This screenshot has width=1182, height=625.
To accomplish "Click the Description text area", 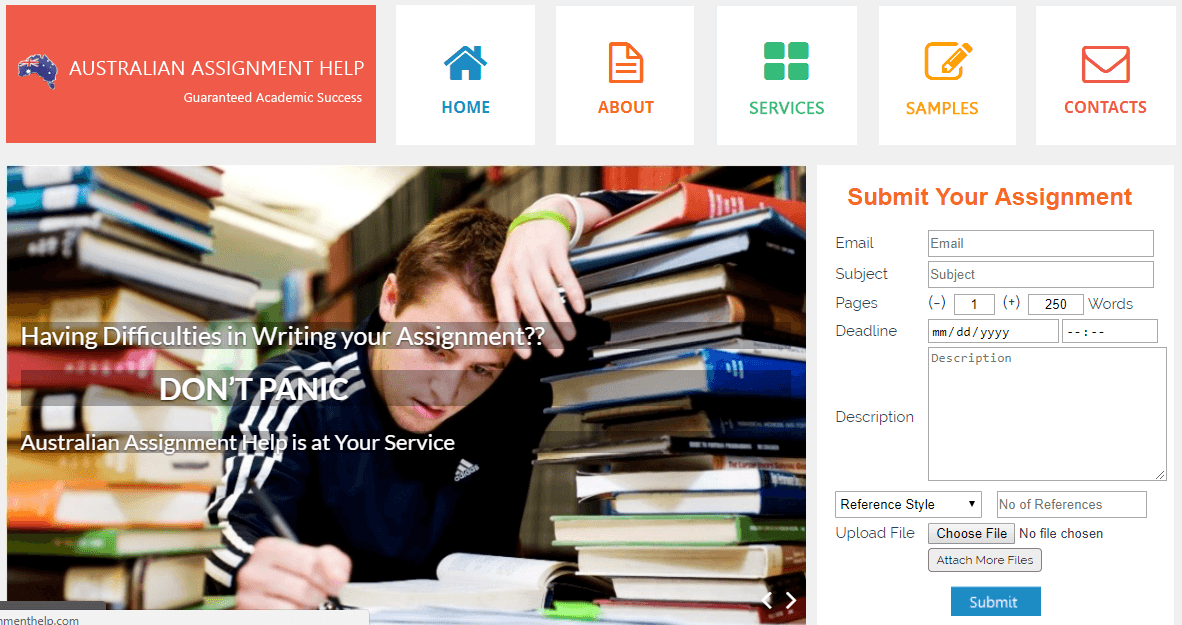I will pyautogui.click(x=1047, y=414).
